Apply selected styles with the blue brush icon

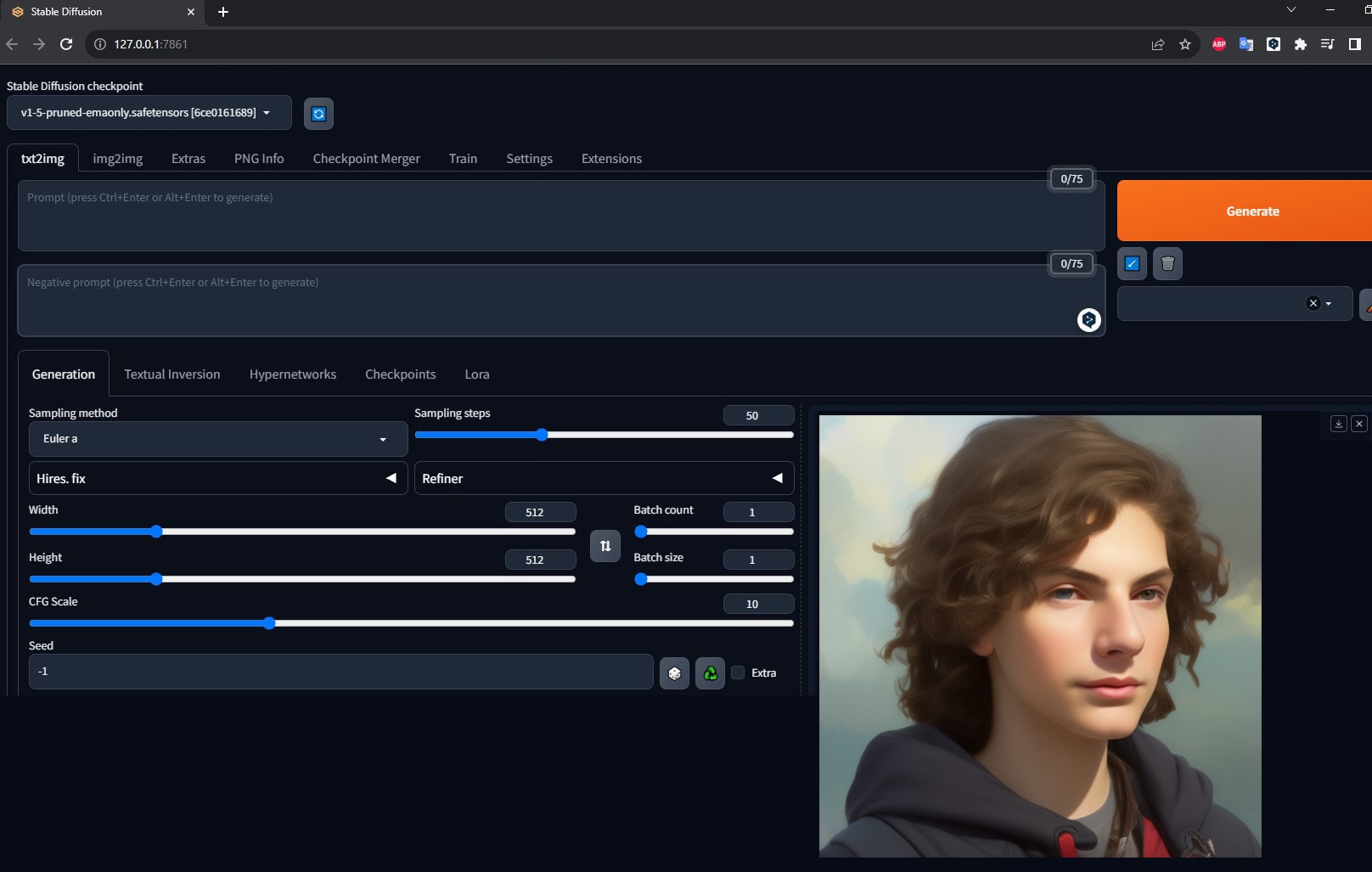coord(1131,263)
